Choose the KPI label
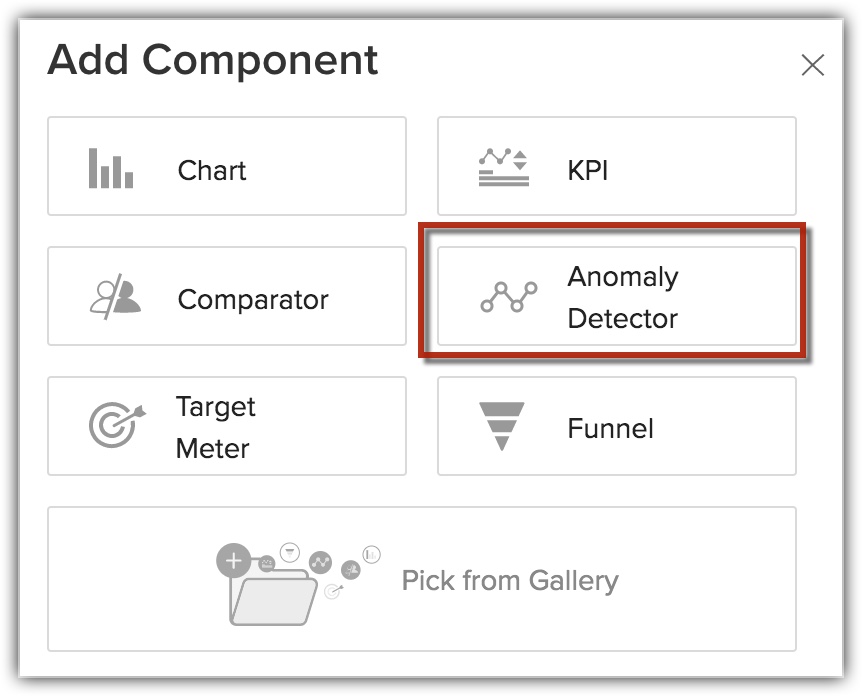 (588, 170)
